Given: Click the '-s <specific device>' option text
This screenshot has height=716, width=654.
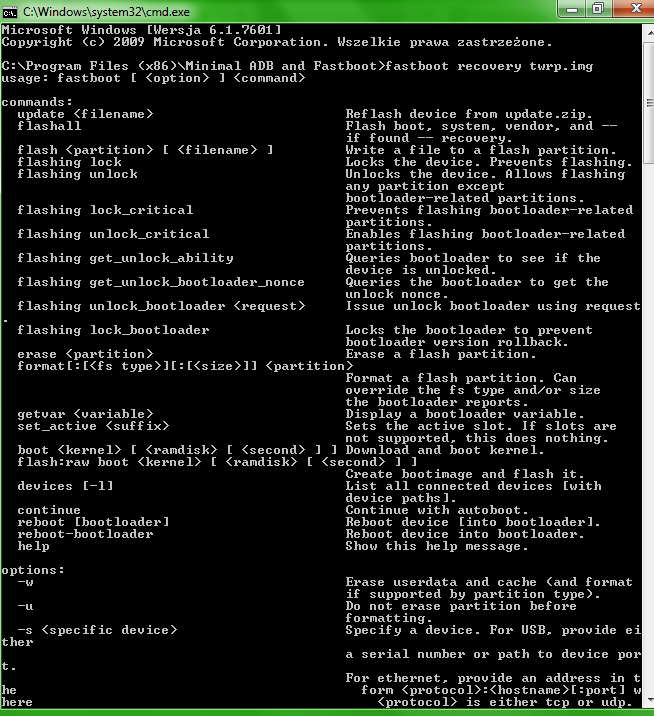Looking at the screenshot, I should 97,630.
